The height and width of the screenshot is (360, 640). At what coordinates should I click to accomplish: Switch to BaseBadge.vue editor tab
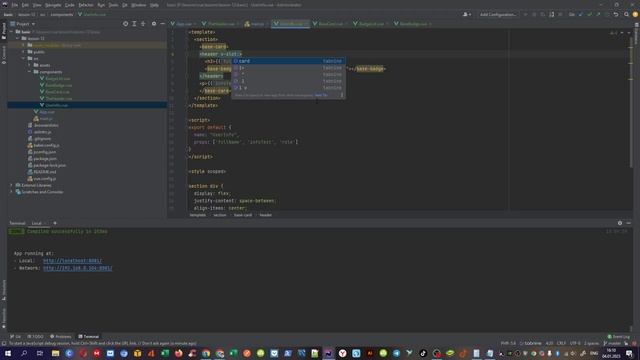click(x=412, y=24)
